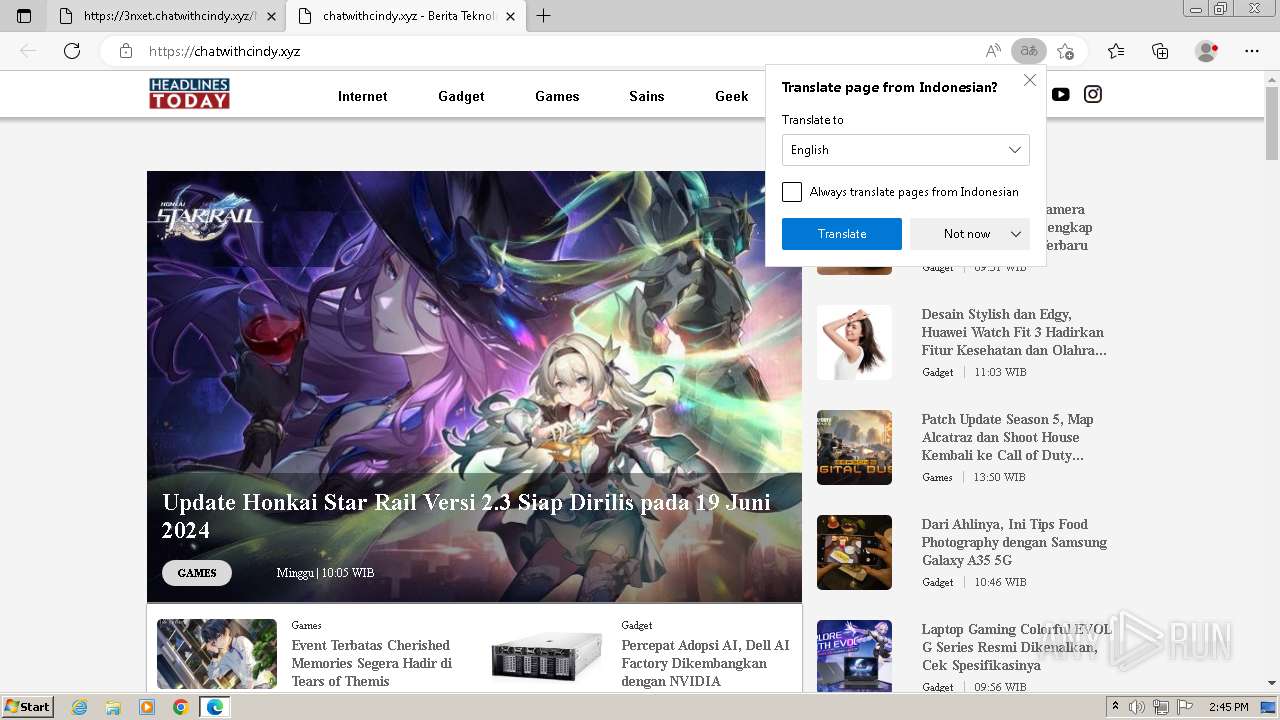1280x720 pixels.
Task: Close the 3nxet.chatwithcindy.xyz tab
Action: click(x=271, y=16)
